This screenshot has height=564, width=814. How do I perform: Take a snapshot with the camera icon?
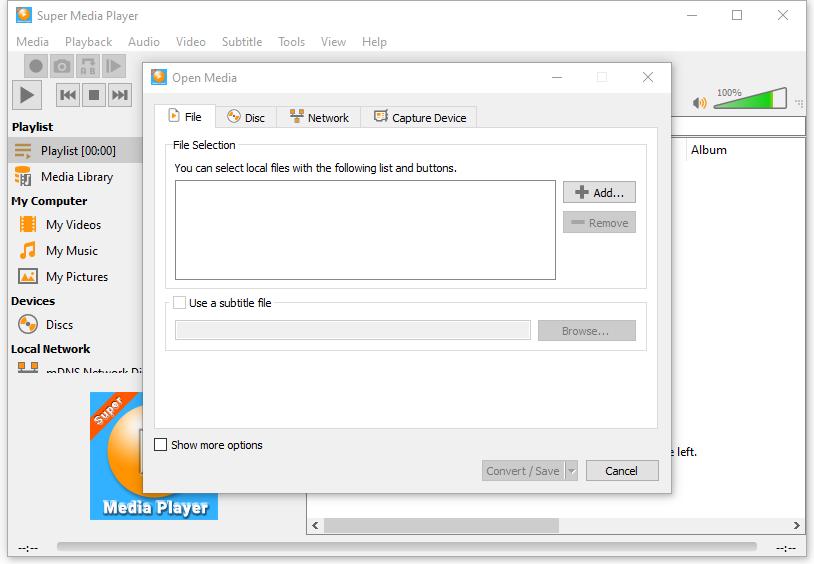(62, 66)
